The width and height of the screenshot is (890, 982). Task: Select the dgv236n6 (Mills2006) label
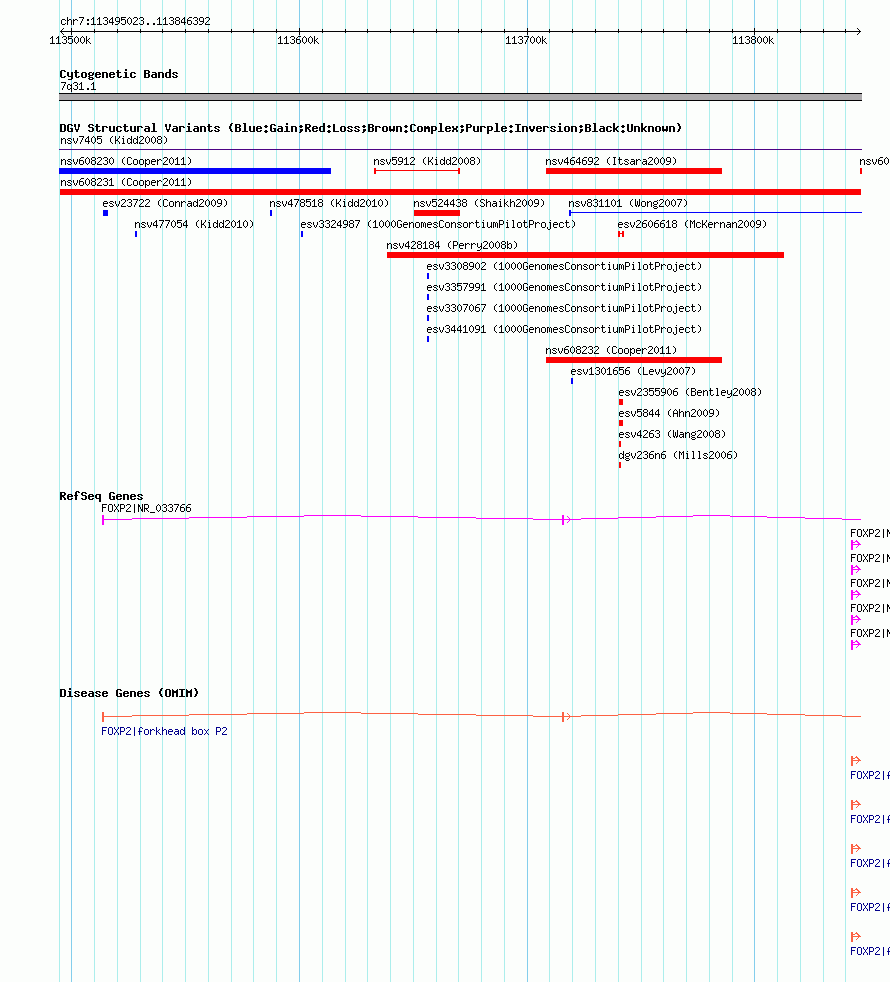pos(678,455)
